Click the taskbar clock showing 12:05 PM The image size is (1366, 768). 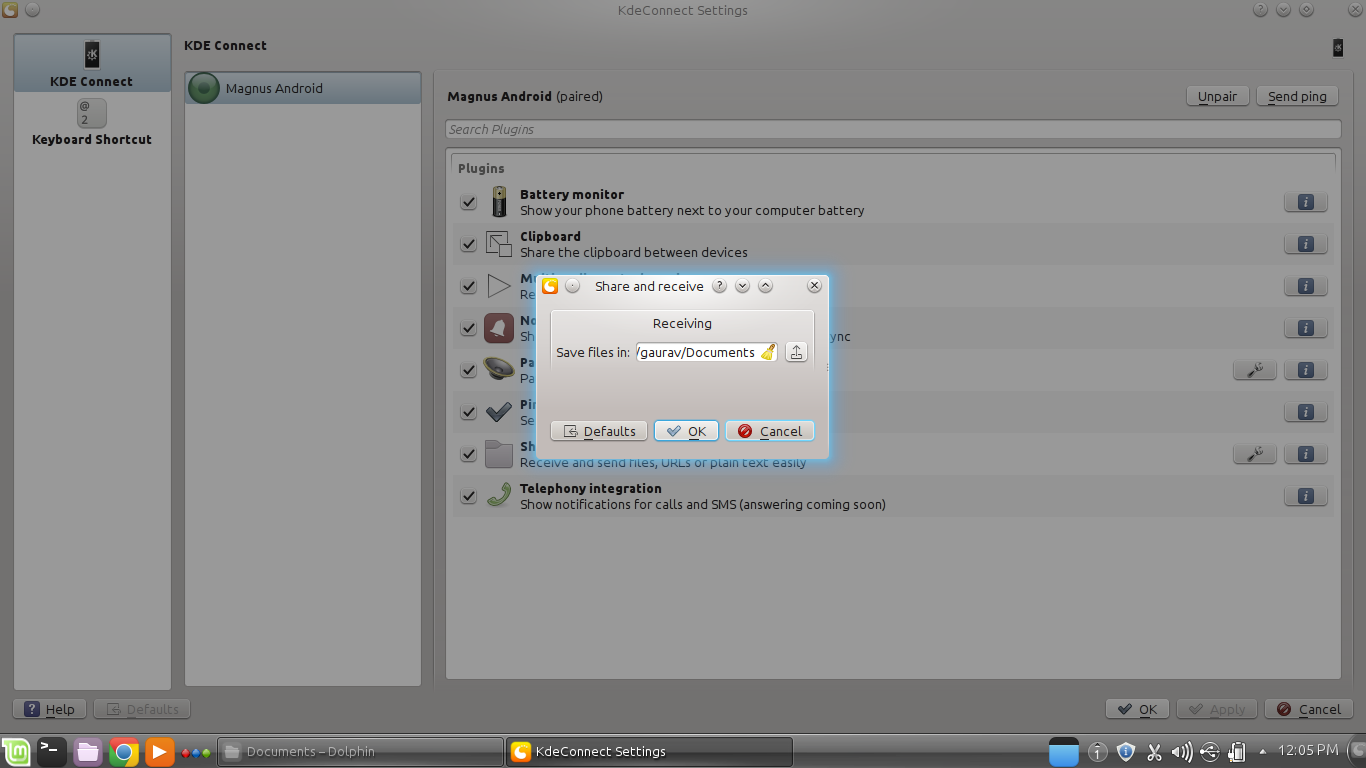pos(1307,751)
